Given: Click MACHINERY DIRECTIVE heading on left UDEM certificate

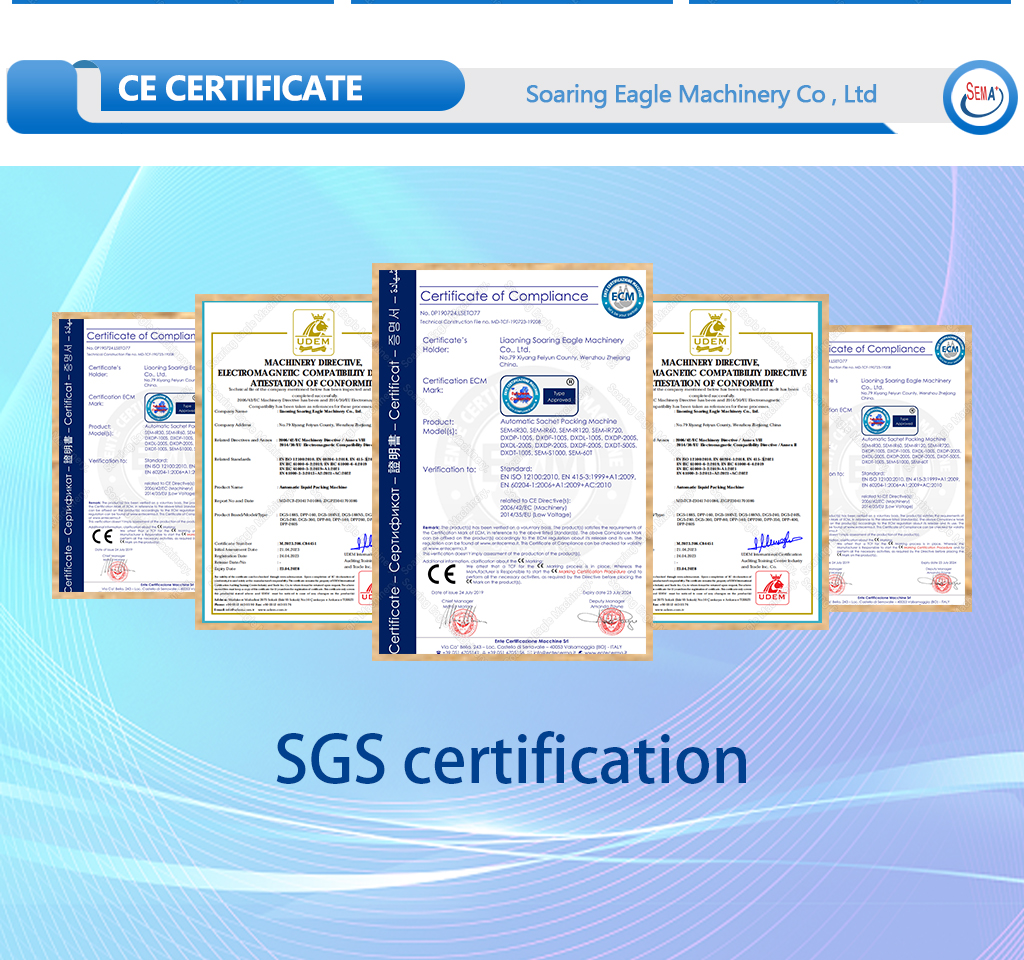Looking at the screenshot, I should point(313,362).
